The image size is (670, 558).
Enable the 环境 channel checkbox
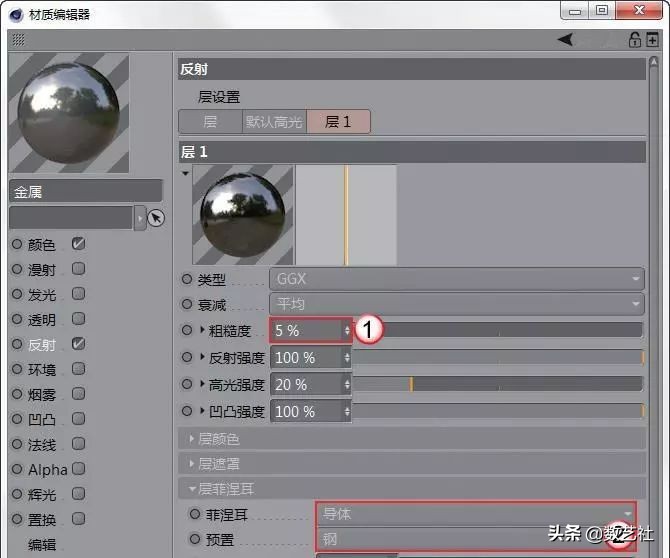point(79,369)
